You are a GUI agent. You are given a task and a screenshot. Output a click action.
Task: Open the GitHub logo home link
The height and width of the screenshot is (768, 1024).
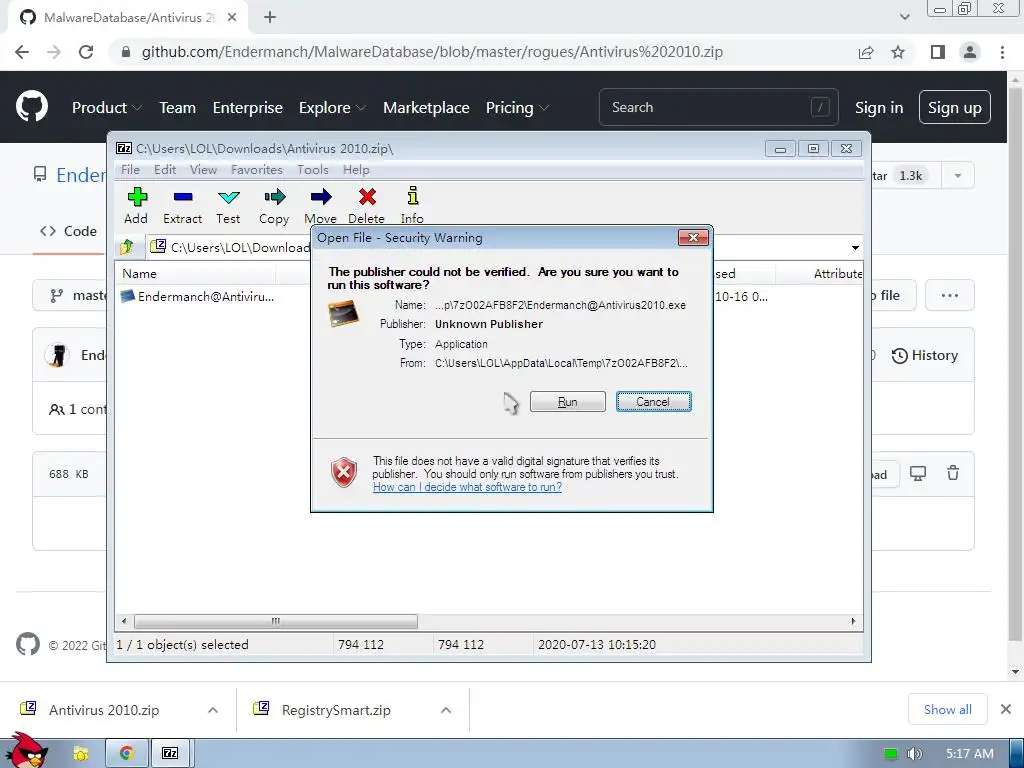click(31, 107)
